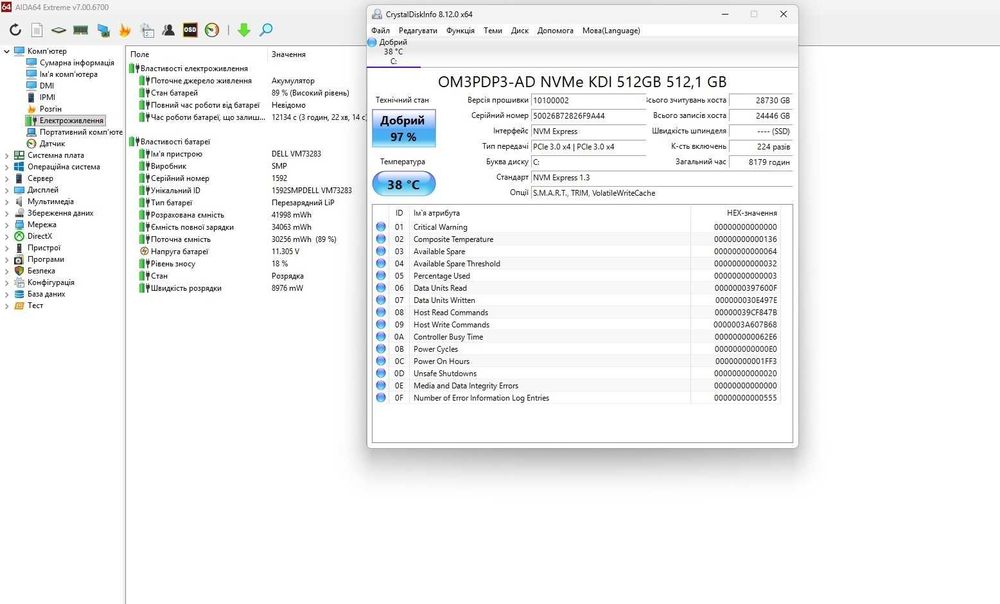This screenshot has width=1000, height=604.
Task: Click the serial number field 50026B72826F9A44
Action: (x=588, y=115)
